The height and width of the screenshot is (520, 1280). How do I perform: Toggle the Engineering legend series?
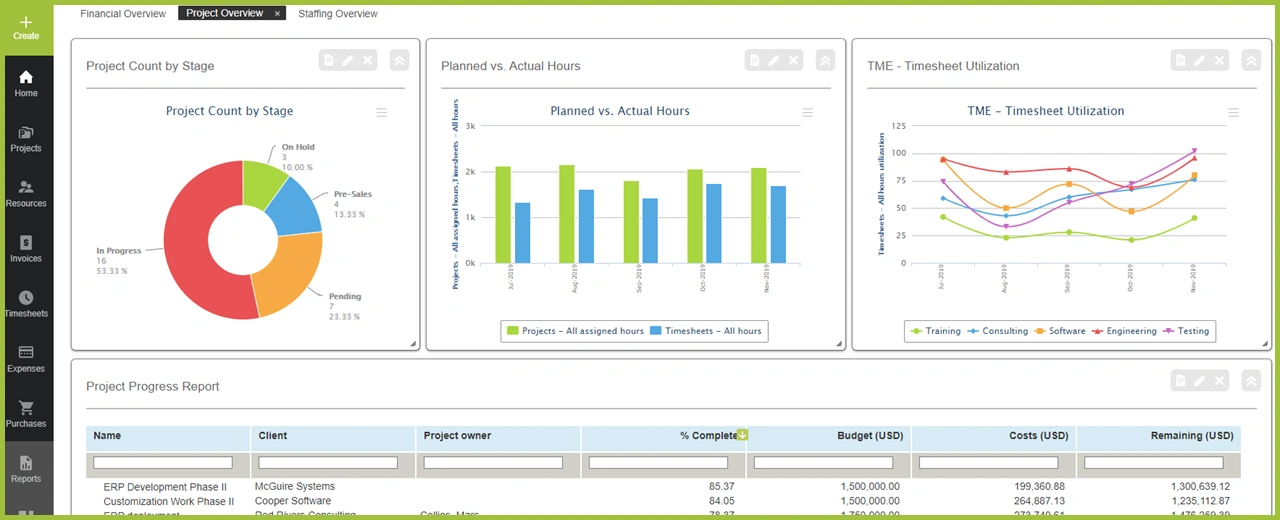(x=1124, y=331)
